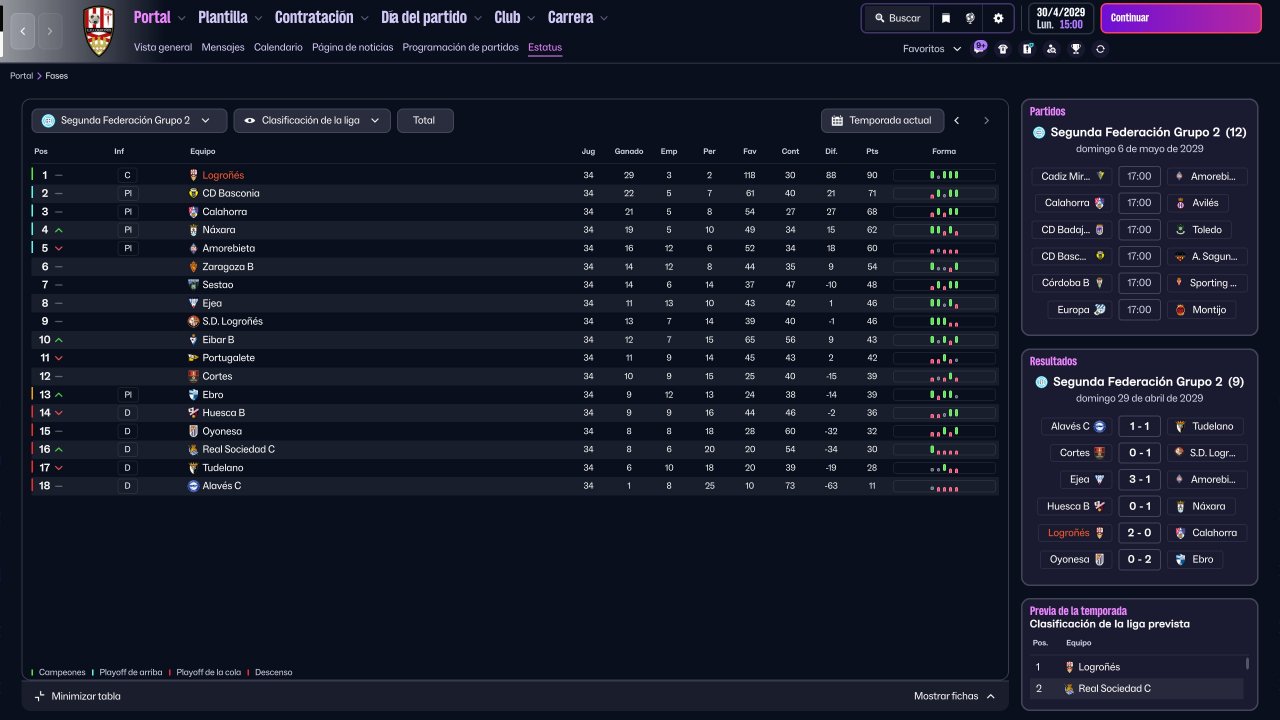The image size is (1280, 720).
Task: Go forward using the right arrow navigation button
Action: click(x=50, y=31)
